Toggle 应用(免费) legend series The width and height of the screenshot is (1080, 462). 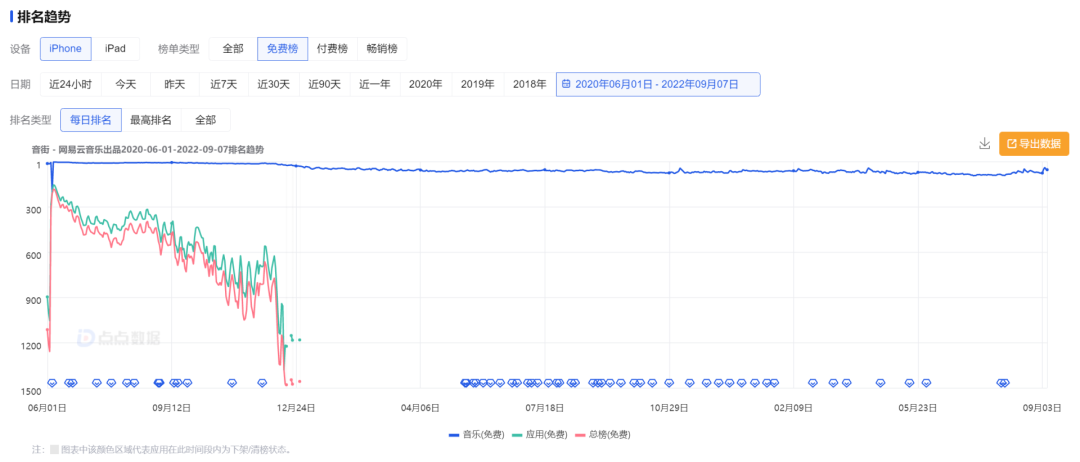pos(540,434)
